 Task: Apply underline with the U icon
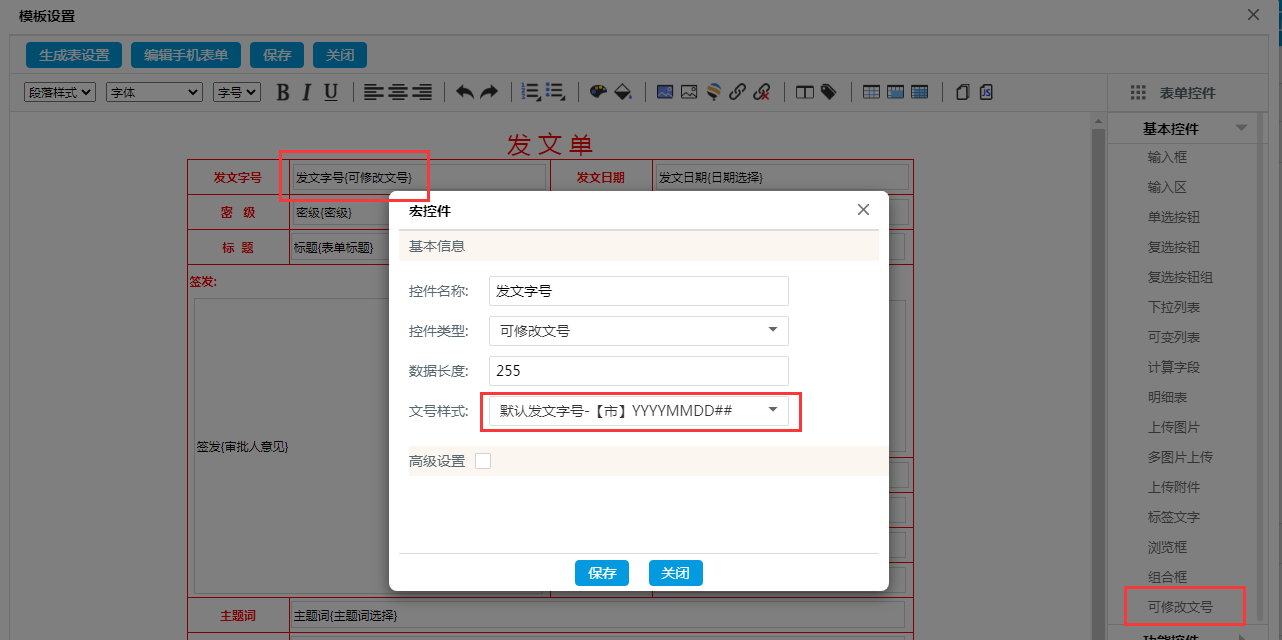pyautogui.click(x=331, y=92)
